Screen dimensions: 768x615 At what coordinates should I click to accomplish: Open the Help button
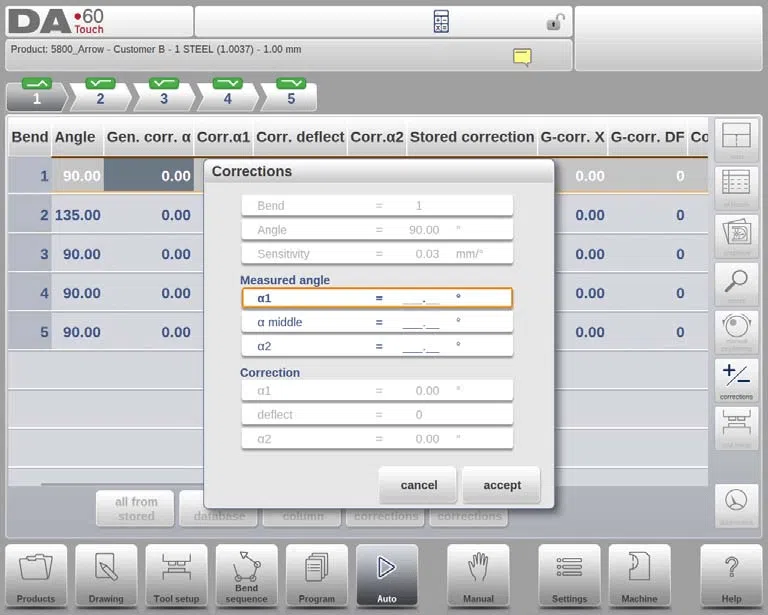pyautogui.click(x=731, y=576)
